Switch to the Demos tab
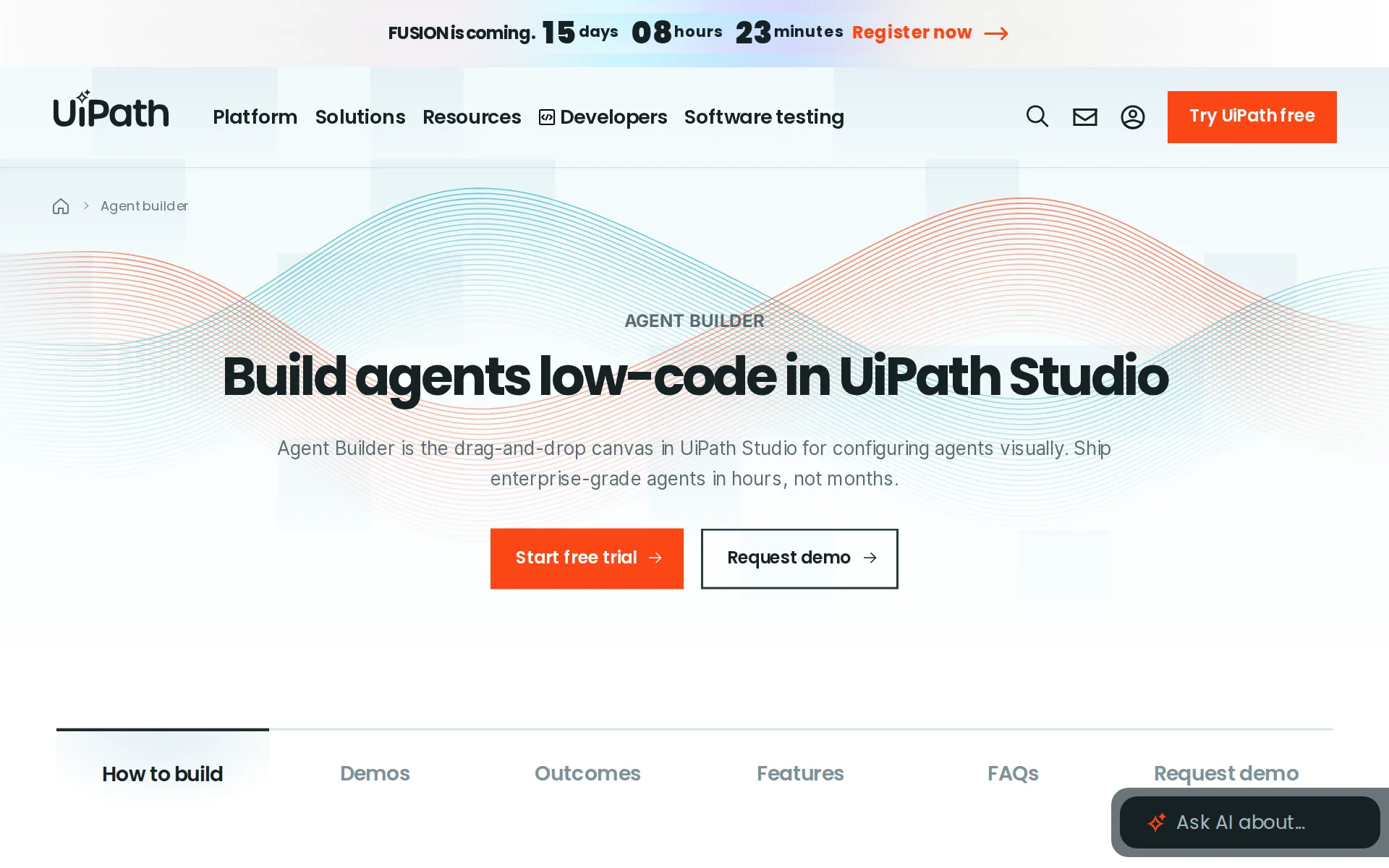Viewport: 1389px width, 868px height. click(x=375, y=773)
